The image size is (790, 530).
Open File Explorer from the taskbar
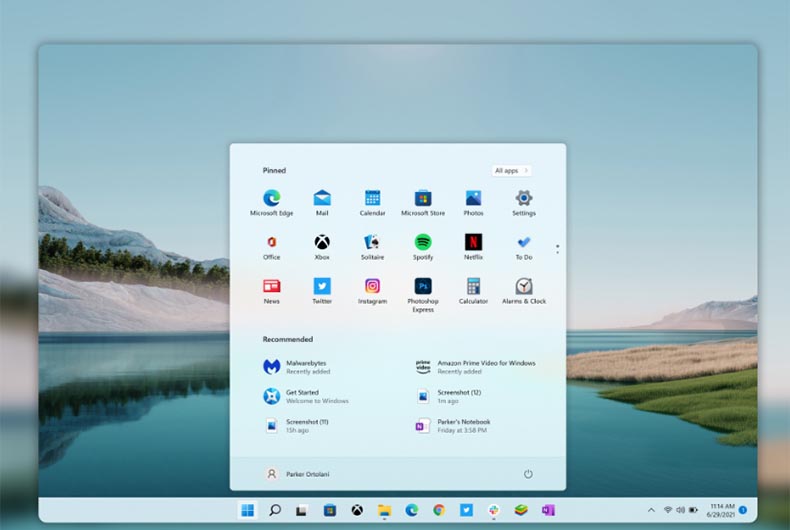click(x=384, y=510)
